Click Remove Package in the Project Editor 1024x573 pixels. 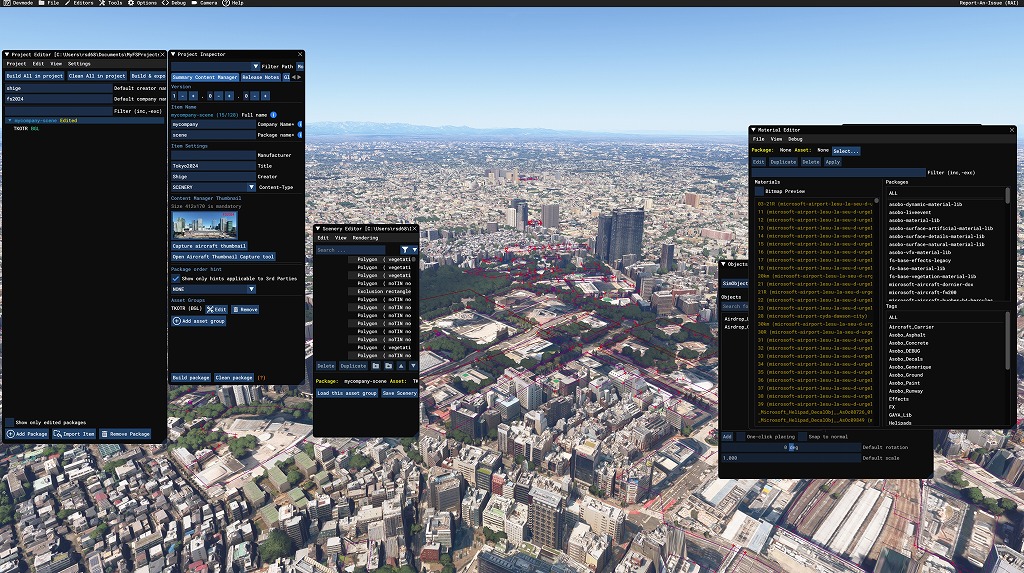(125, 434)
